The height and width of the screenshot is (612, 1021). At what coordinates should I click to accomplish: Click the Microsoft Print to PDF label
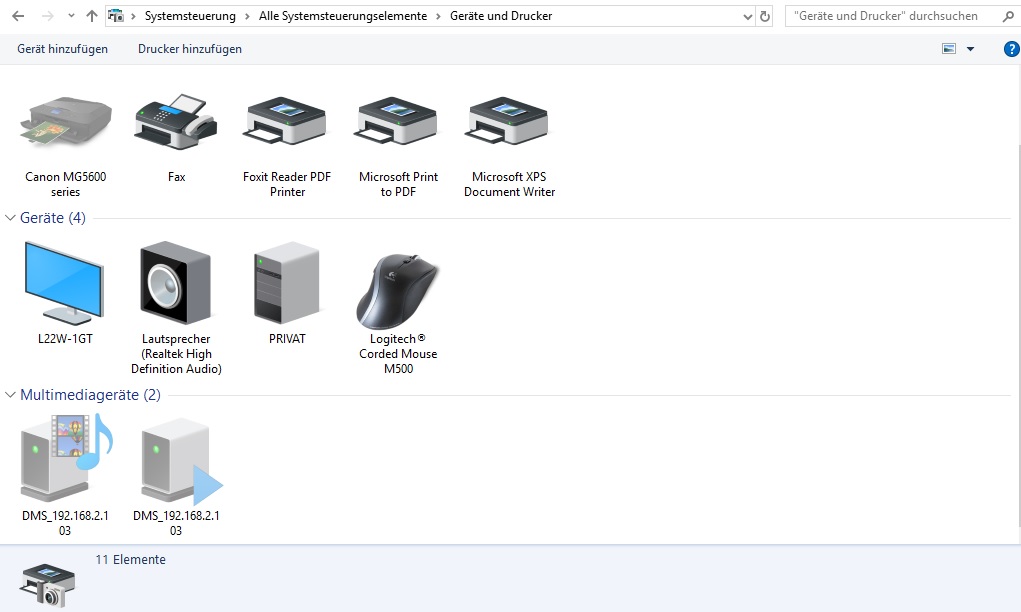pyautogui.click(x=399, y=184)
